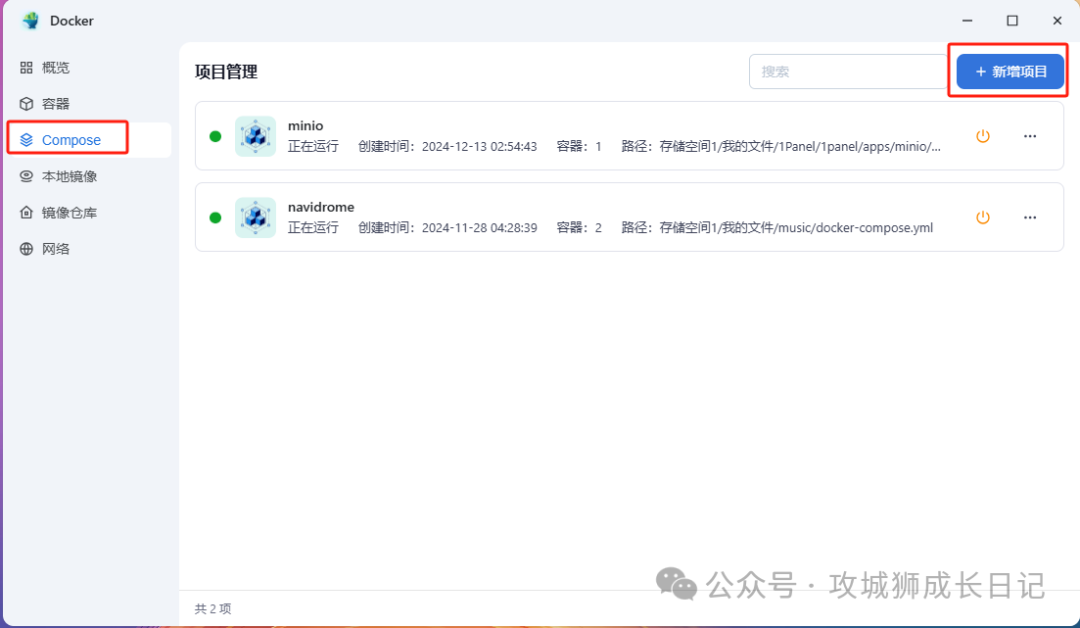Toggle power for minio project
Image resolution: width=1080 pixels, height=628 pixels.
point(983,136)
